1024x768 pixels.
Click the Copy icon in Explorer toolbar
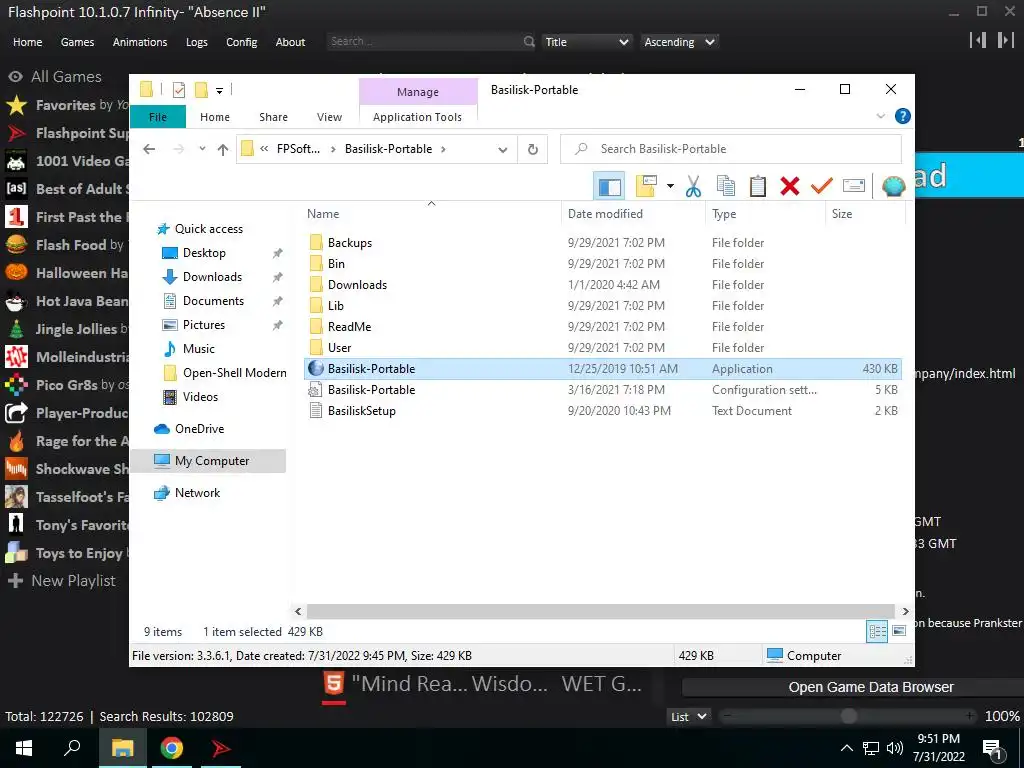pyautogui.click(x=726, y=186)
